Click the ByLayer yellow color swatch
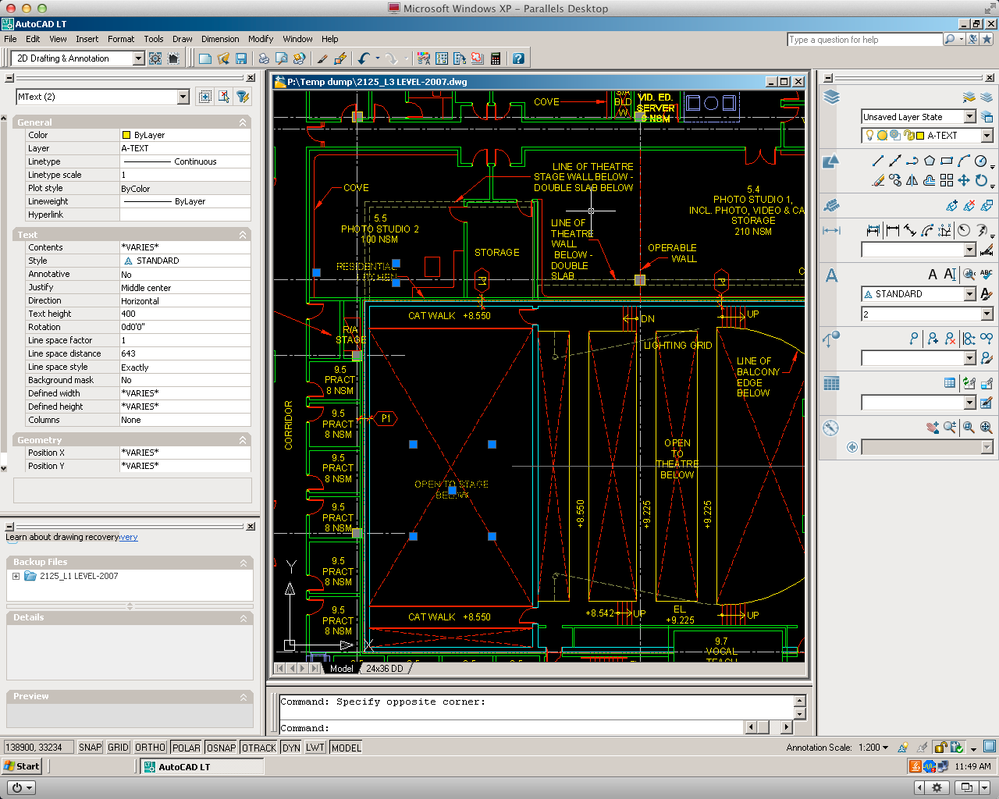 coord(126,135)
